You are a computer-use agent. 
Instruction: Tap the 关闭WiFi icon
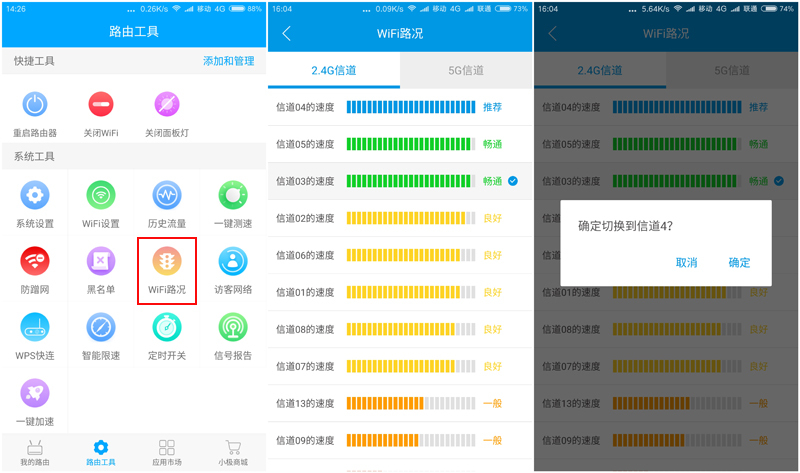point(100,105)
